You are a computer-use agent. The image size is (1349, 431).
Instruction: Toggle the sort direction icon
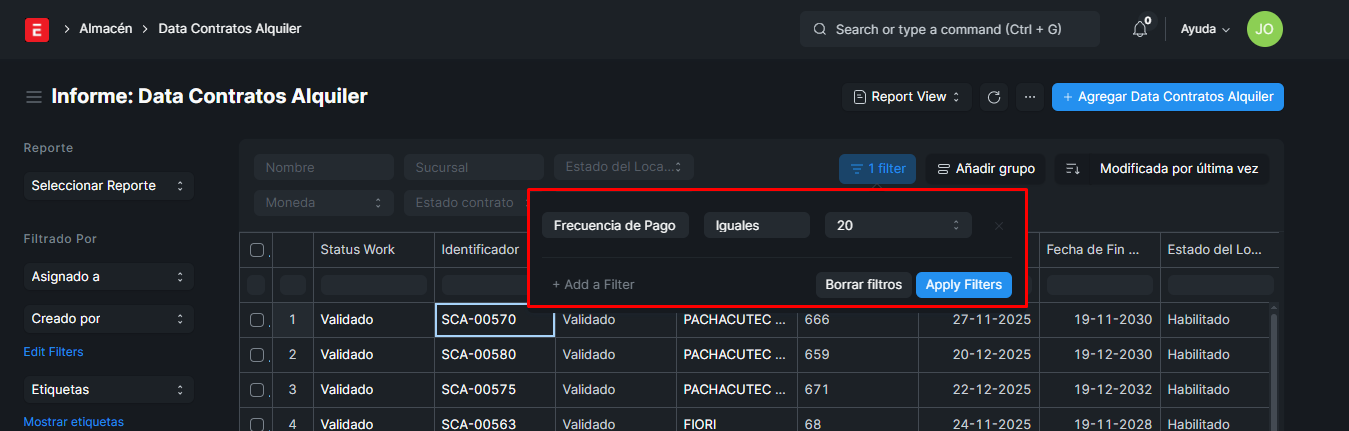click(x=1073, y=169)
